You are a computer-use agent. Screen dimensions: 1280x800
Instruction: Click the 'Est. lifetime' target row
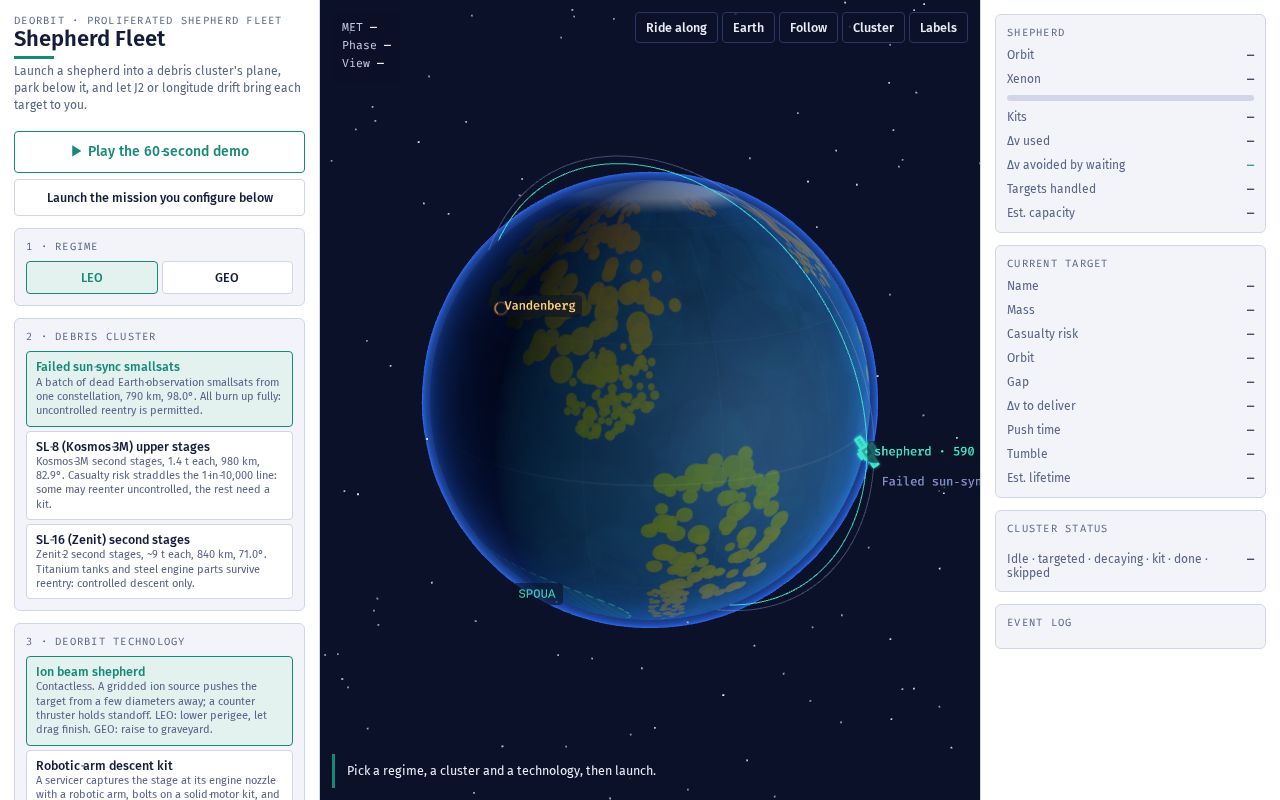(x=1130, y=478)
